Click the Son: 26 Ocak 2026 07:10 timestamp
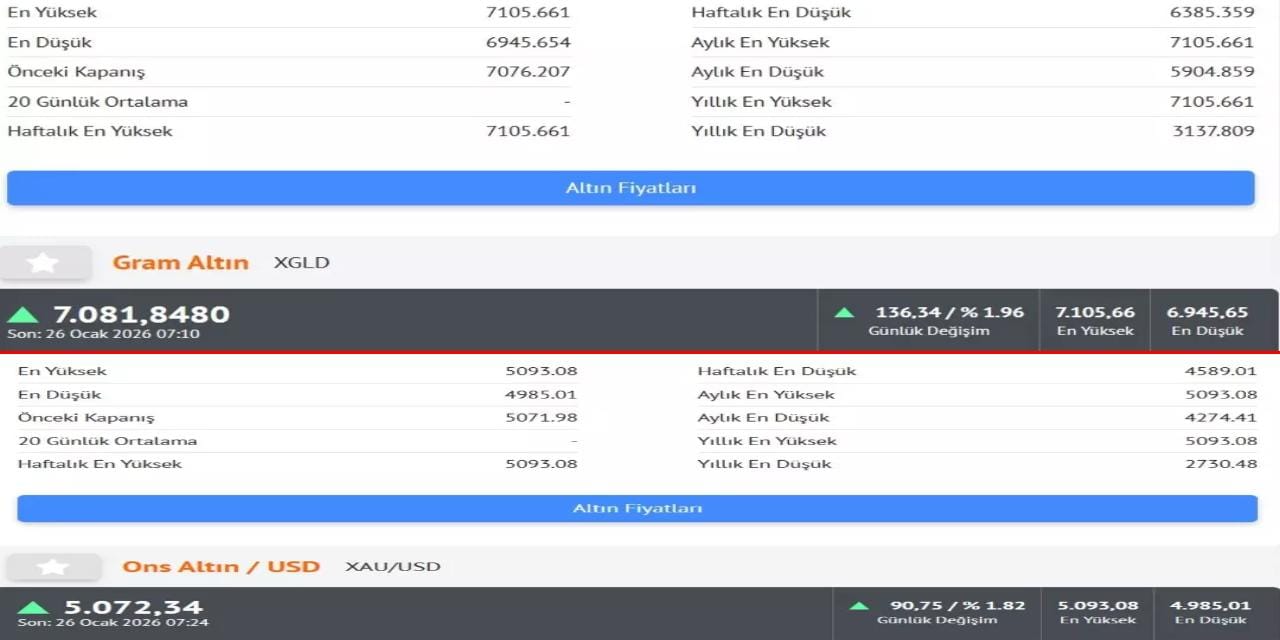The height and width of the screenshot is (640, 1280). [x=103, y=334]
